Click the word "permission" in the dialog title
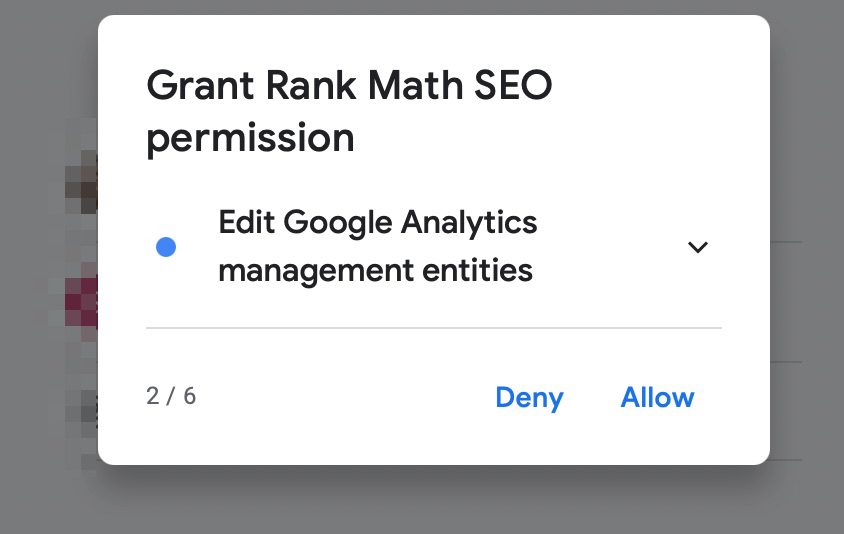This screenshot has width=844, height=534. click(x=250, y=137)
